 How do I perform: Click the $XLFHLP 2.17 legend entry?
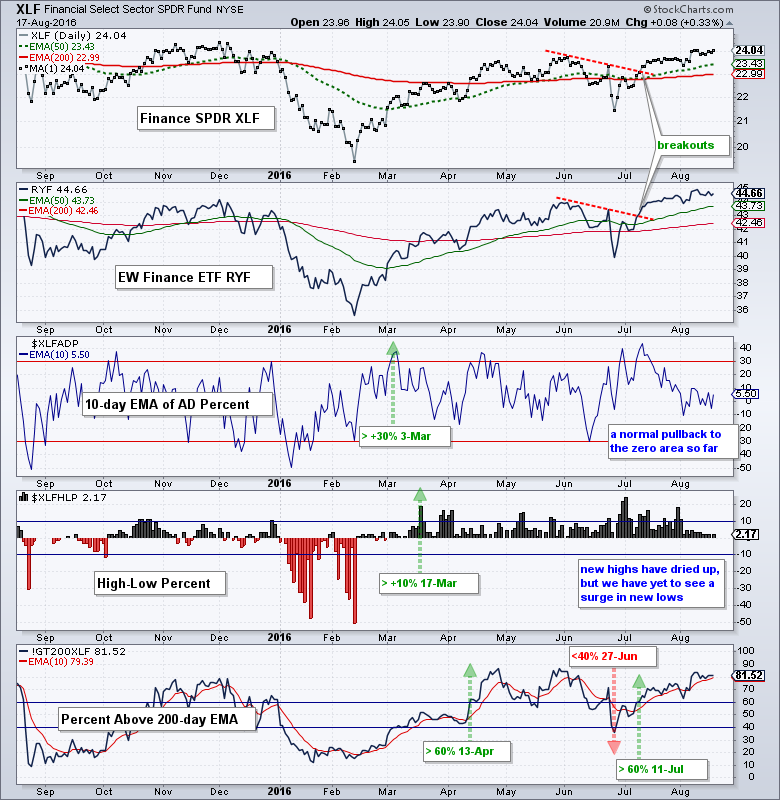[x=63, y=497]
